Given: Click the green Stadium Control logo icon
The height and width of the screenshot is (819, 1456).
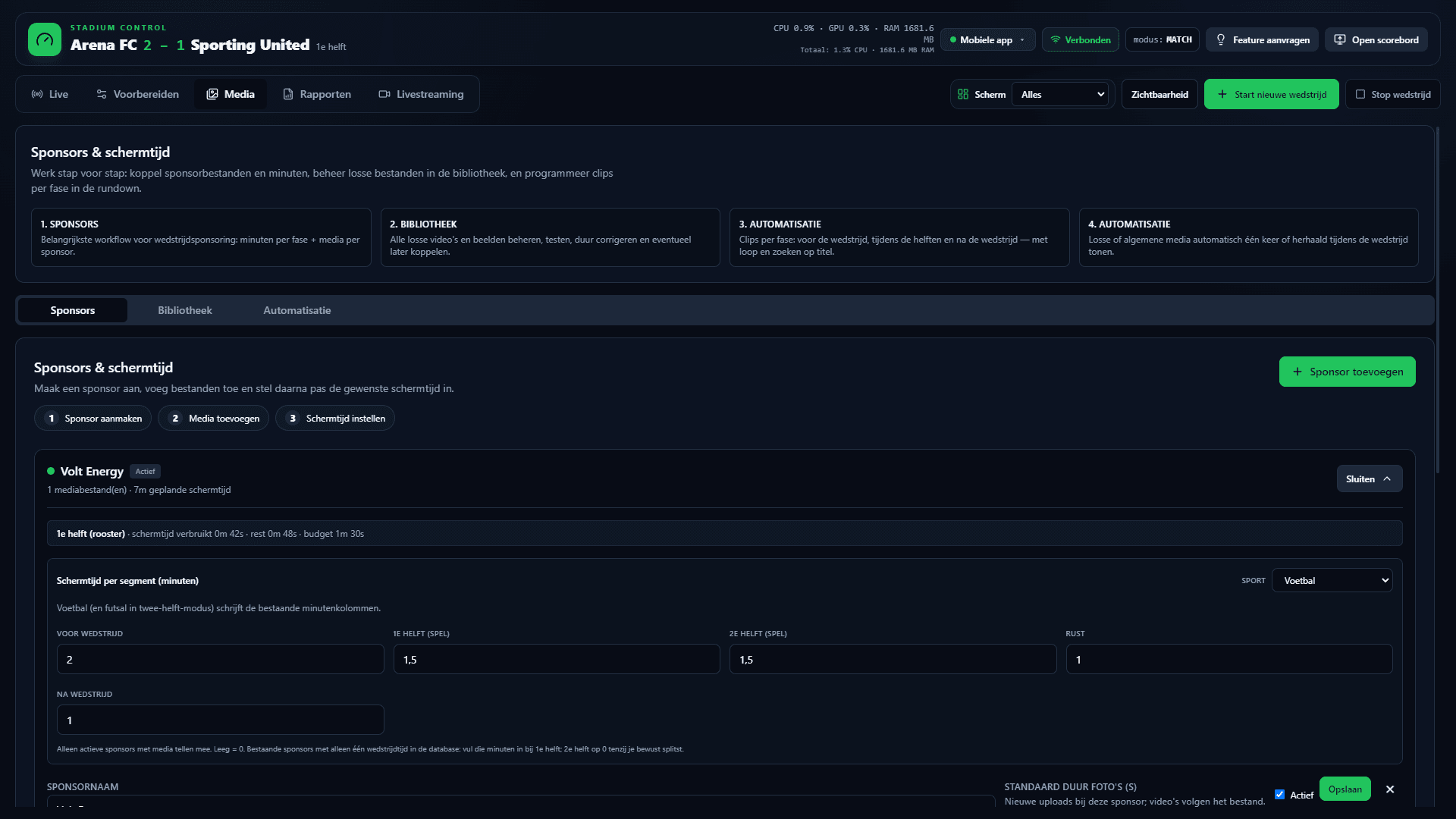Looking at the screenshot, I should 45,39.
